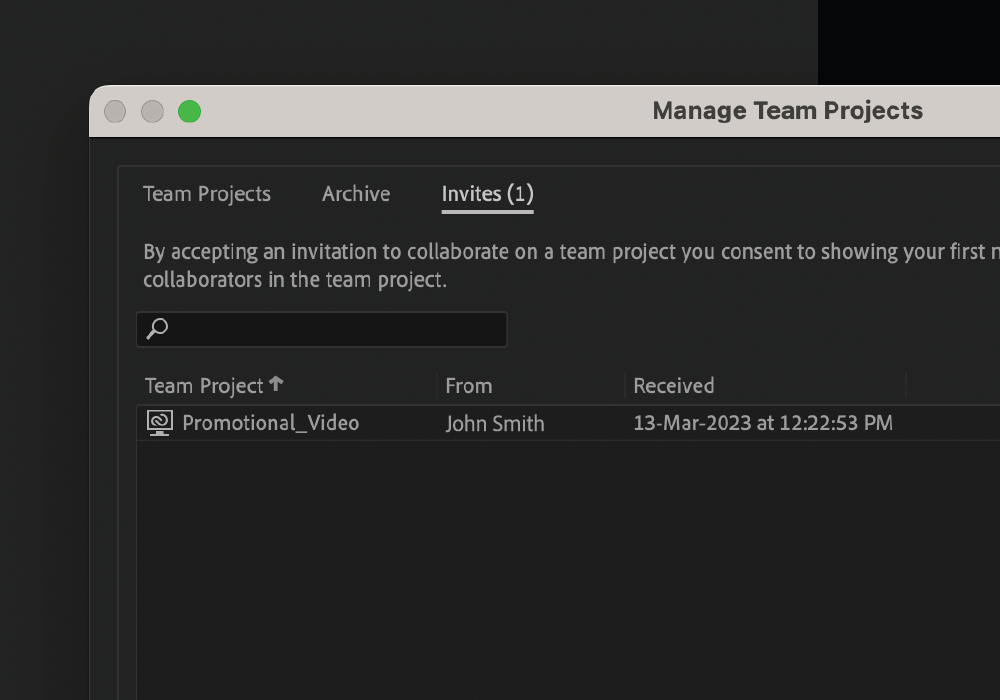The width and height of the screenshot is (1000, 700).
Task: Click the 13-Mar-2023 received date cell
Action: (x=762, y=423)
